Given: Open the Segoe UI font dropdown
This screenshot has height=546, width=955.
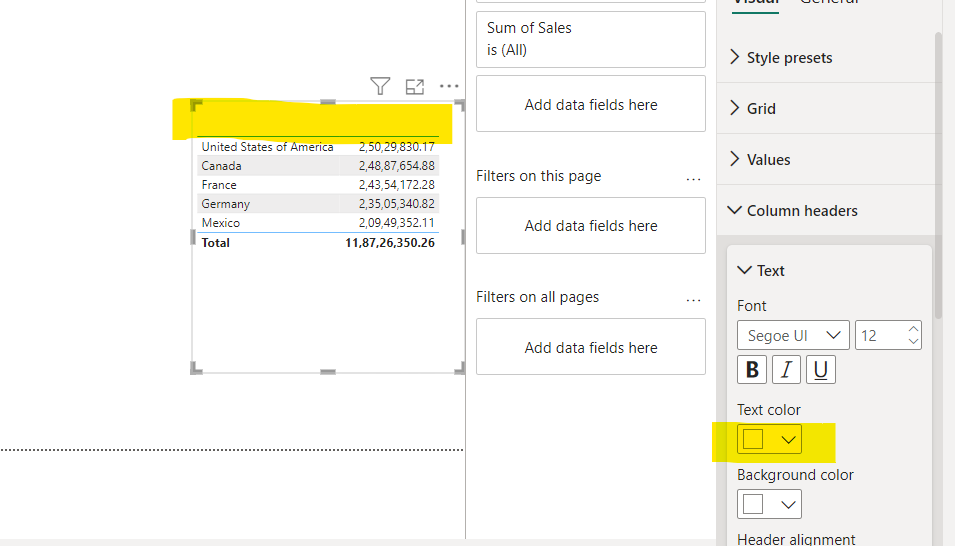Looking at the screenshot, I should click(x=793, y=335).
